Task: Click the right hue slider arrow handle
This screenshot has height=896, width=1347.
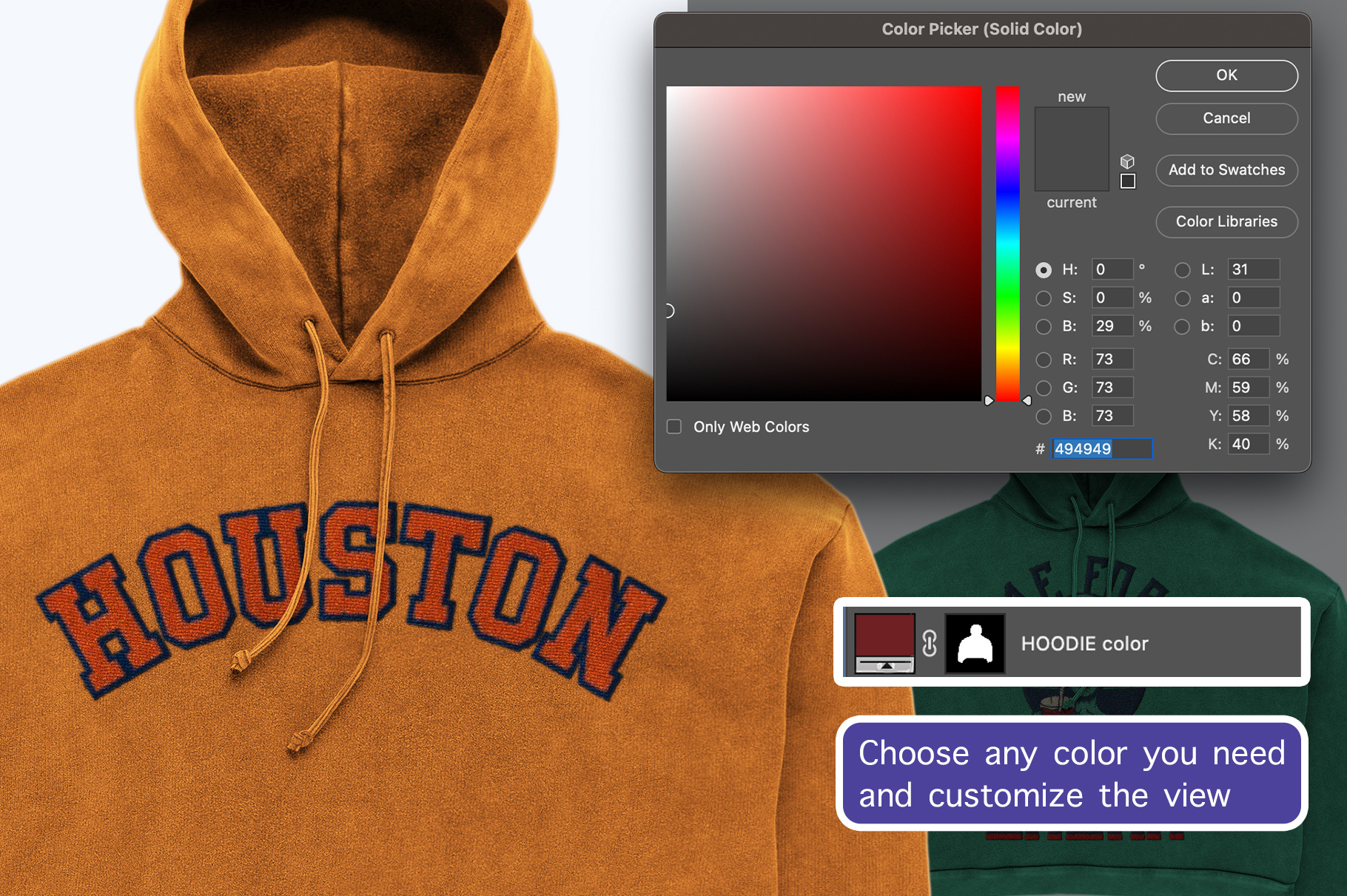Action: tap(1027, 400)
